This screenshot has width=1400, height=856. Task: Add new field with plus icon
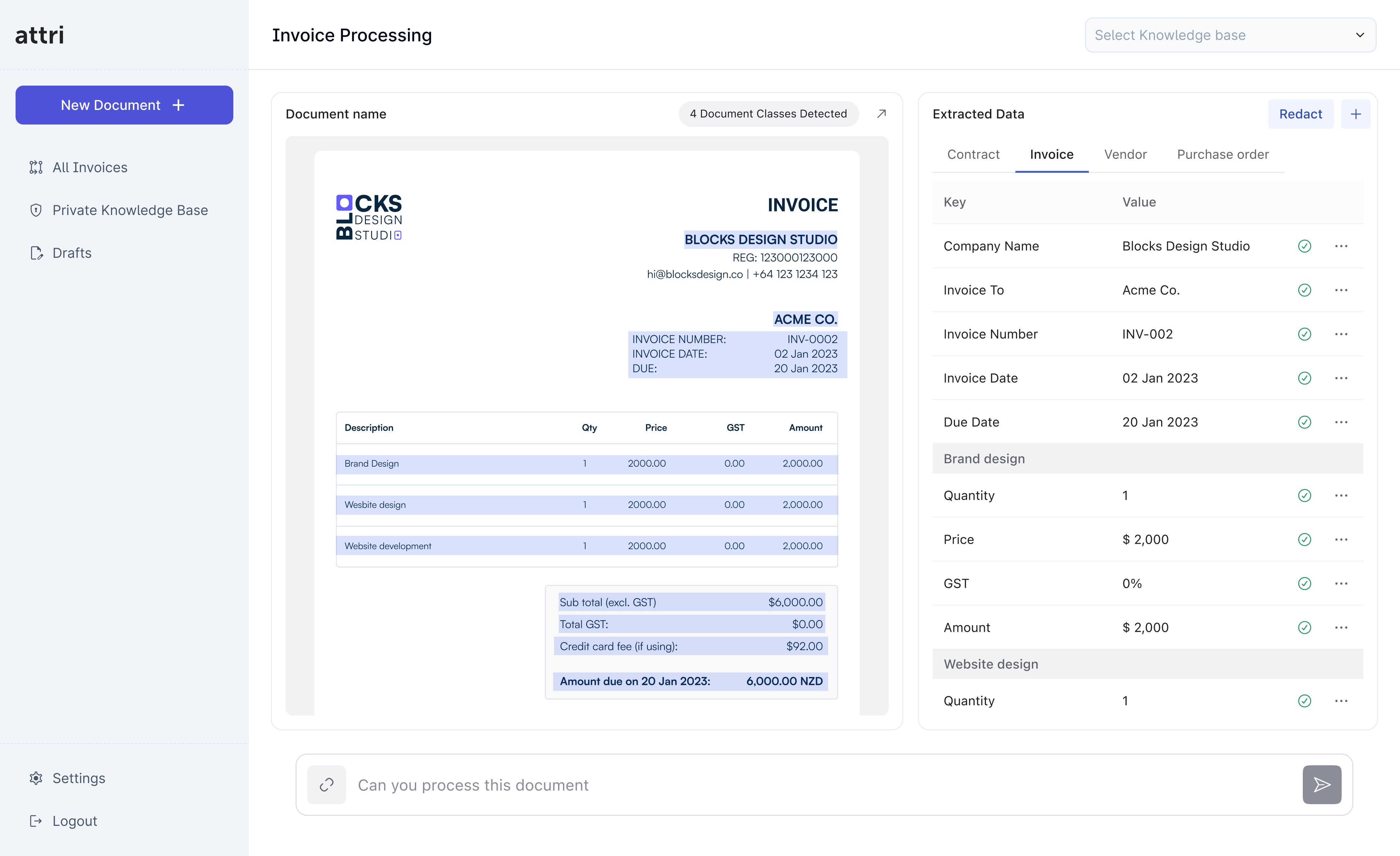pos(1356,114)
